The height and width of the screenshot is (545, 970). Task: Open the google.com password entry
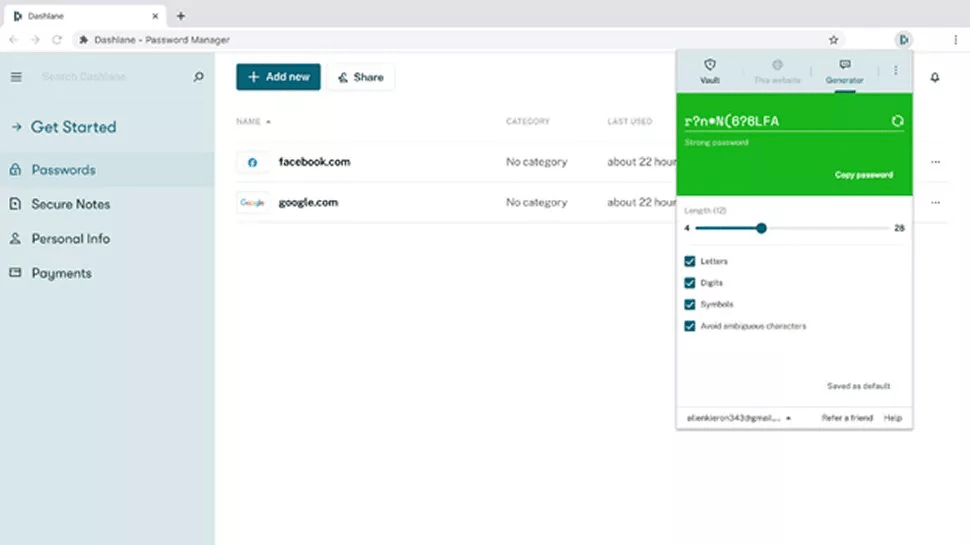[308, 202]
